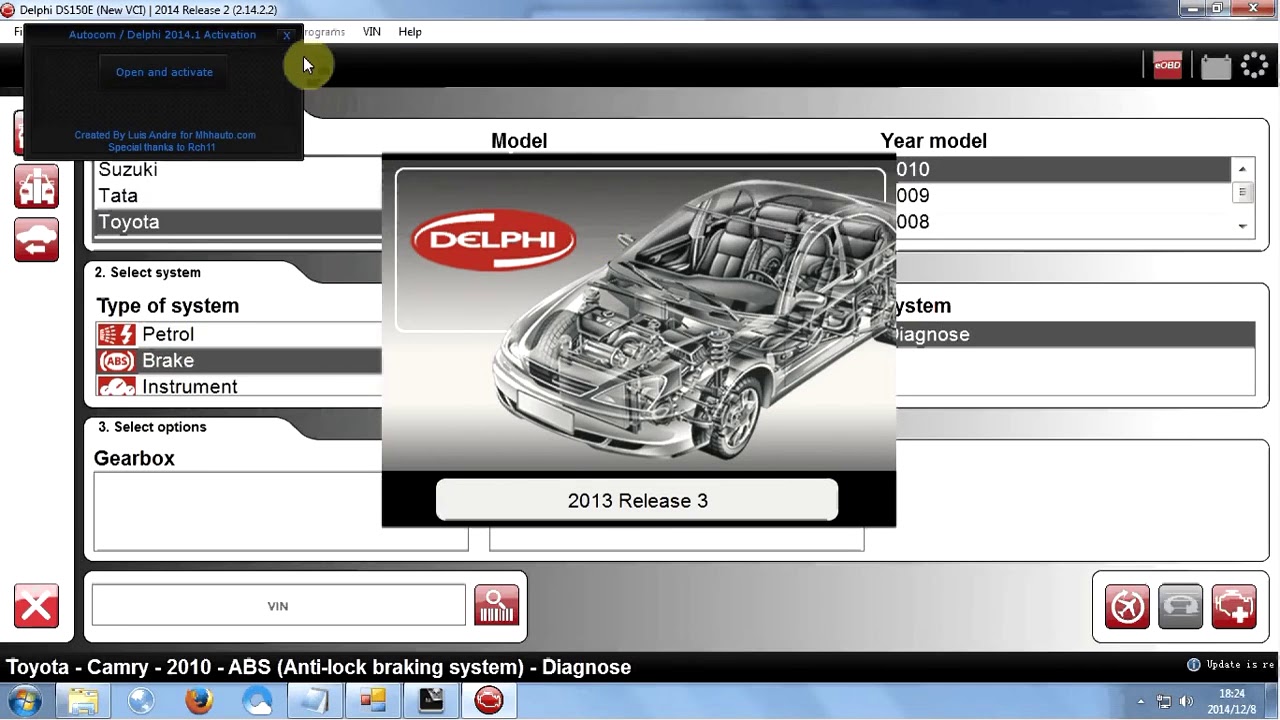This screenshot has height=720, width=1280.
Task: Open the Help menu
Action: 410,32
